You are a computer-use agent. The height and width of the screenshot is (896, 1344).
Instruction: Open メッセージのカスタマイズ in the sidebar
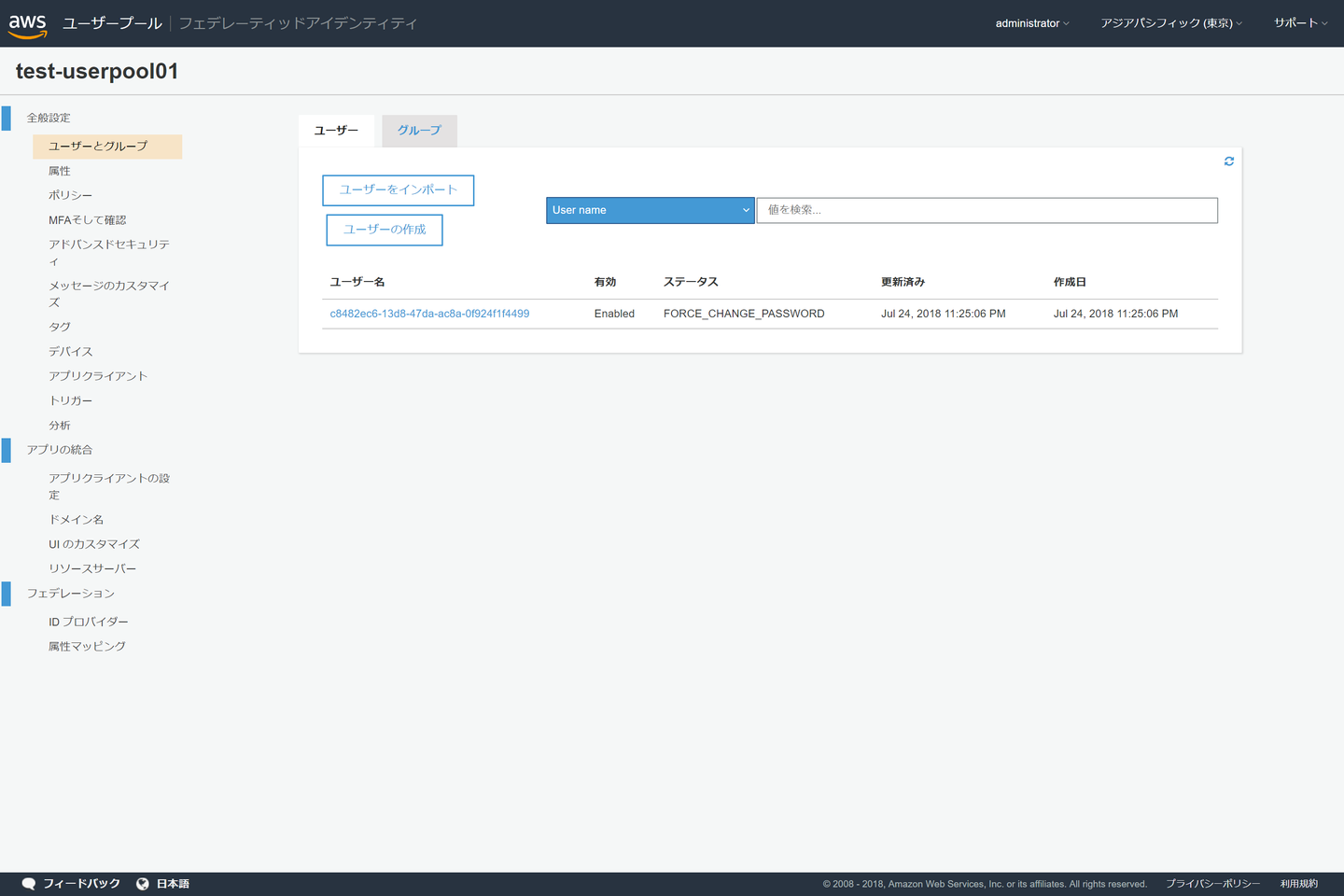coord(109,294)
